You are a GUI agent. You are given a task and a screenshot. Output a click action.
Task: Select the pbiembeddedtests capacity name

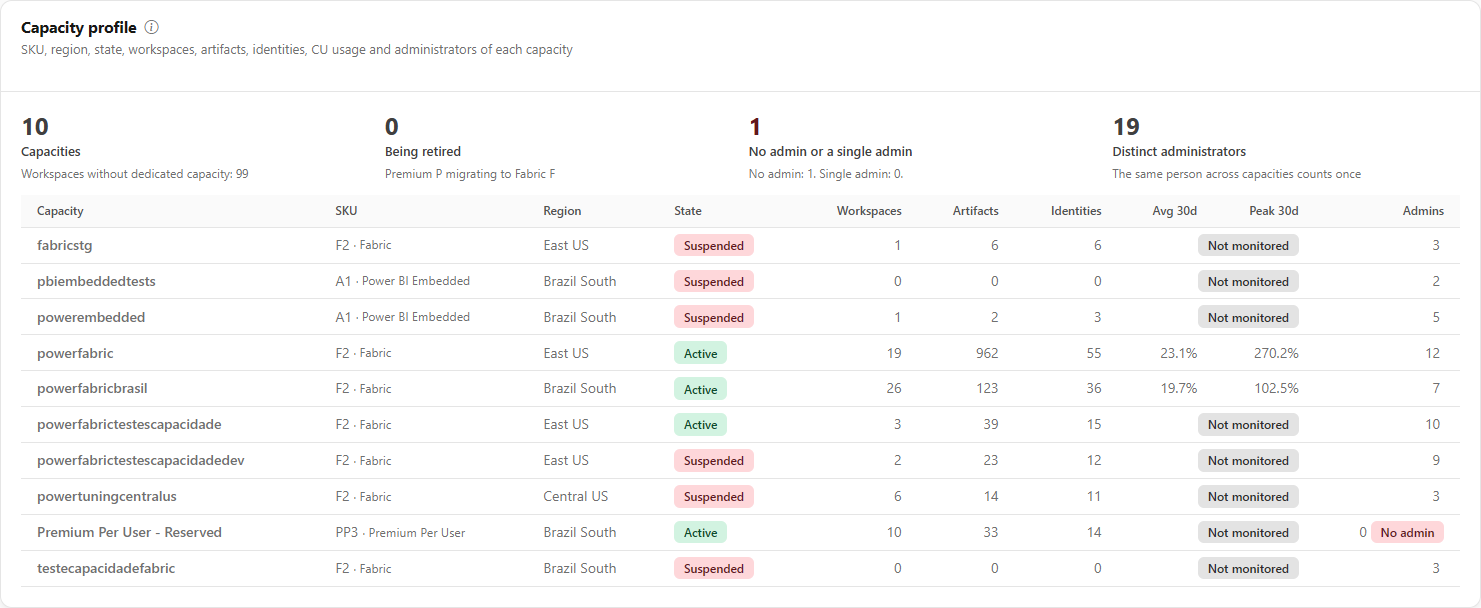coord(96,281)
